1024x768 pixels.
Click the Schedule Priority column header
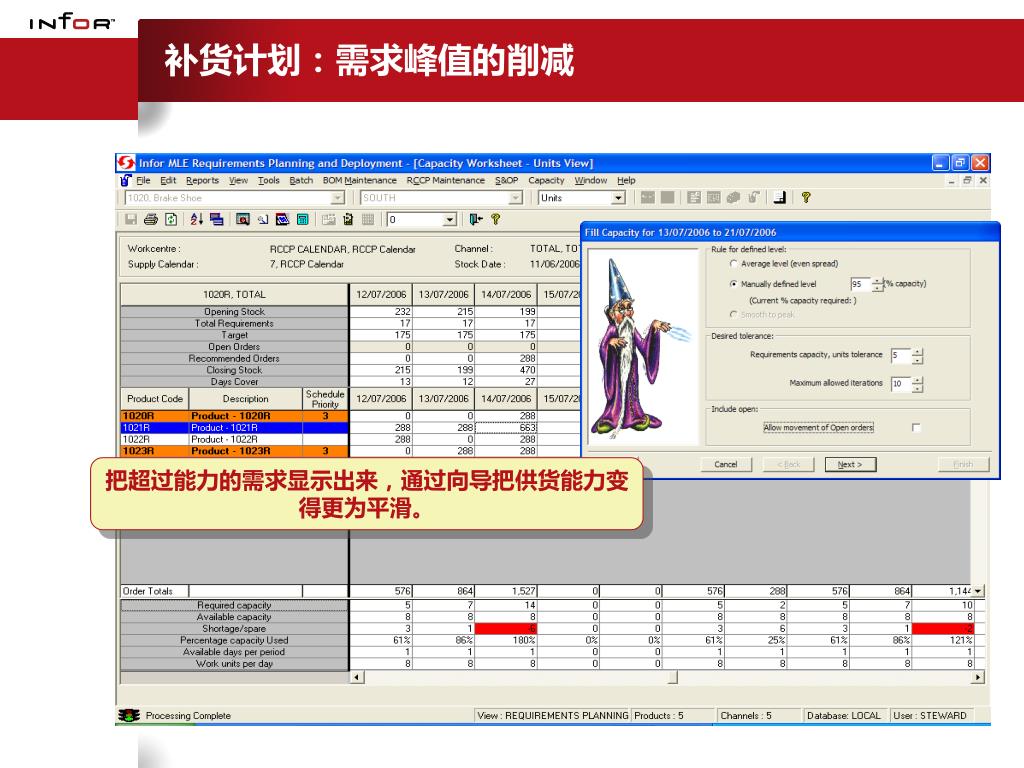coord(325,399)
